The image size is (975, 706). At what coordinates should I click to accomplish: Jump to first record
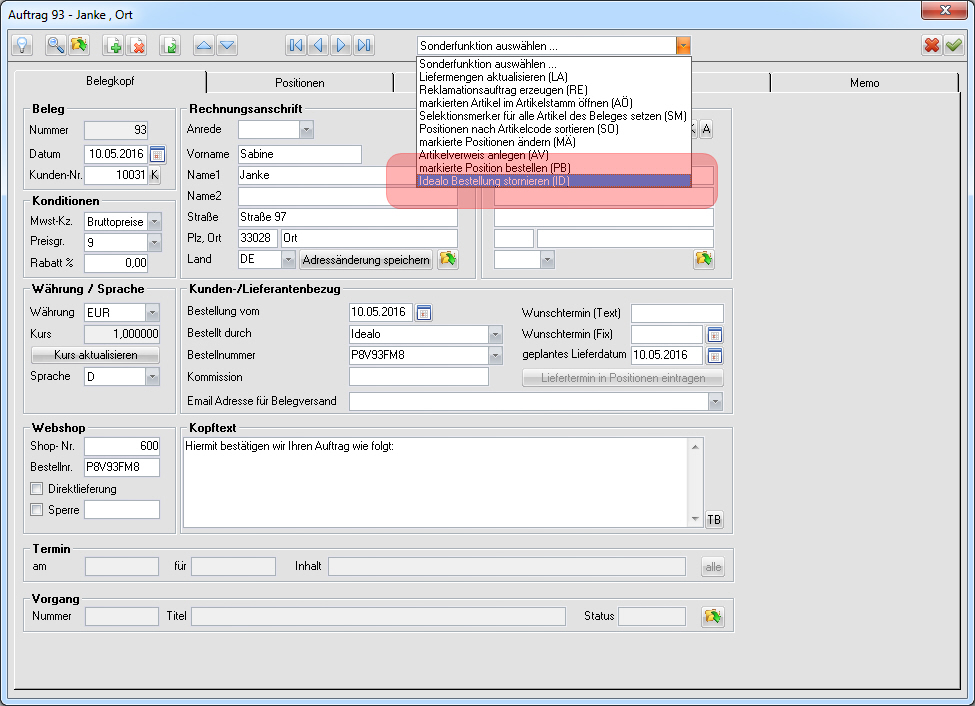tap(296, 45)
